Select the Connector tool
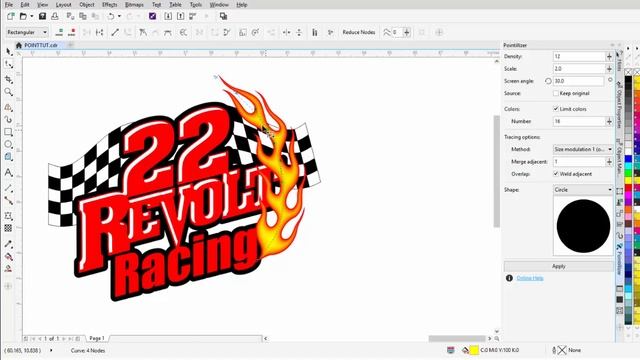Viewport: 640px width, 360px height. (x=9, y=200)
